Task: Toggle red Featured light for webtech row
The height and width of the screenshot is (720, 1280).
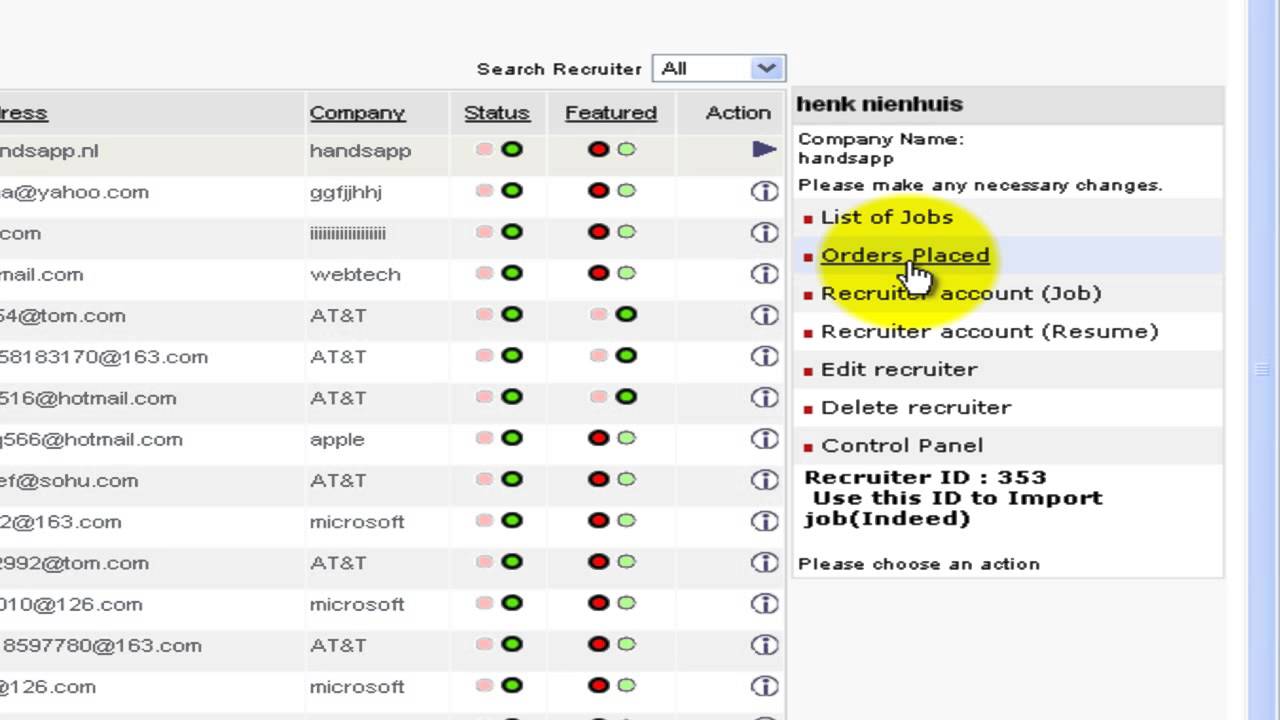Action: 599,273
